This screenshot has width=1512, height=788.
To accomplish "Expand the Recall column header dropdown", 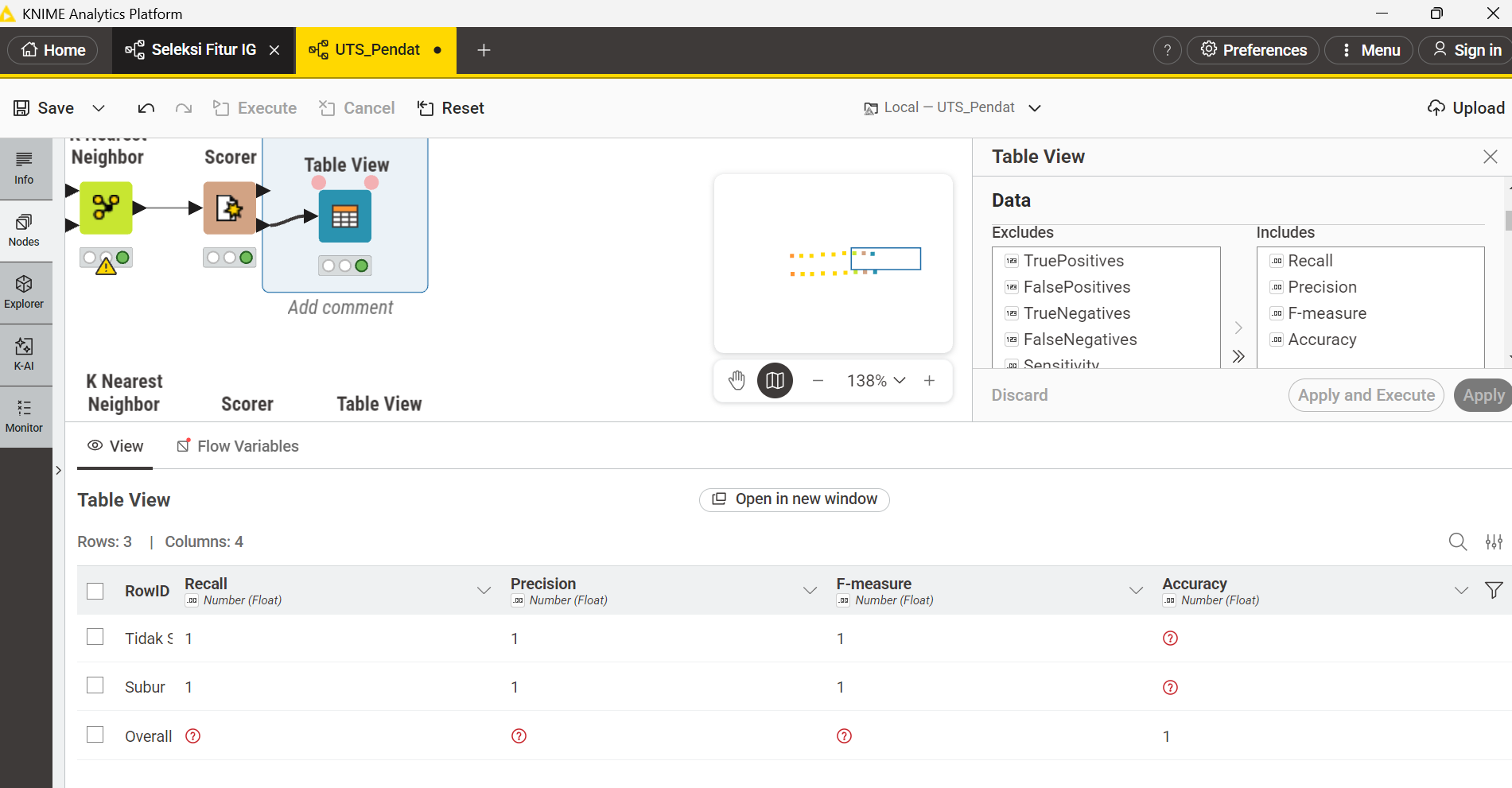I will click(x=484, y=591).
